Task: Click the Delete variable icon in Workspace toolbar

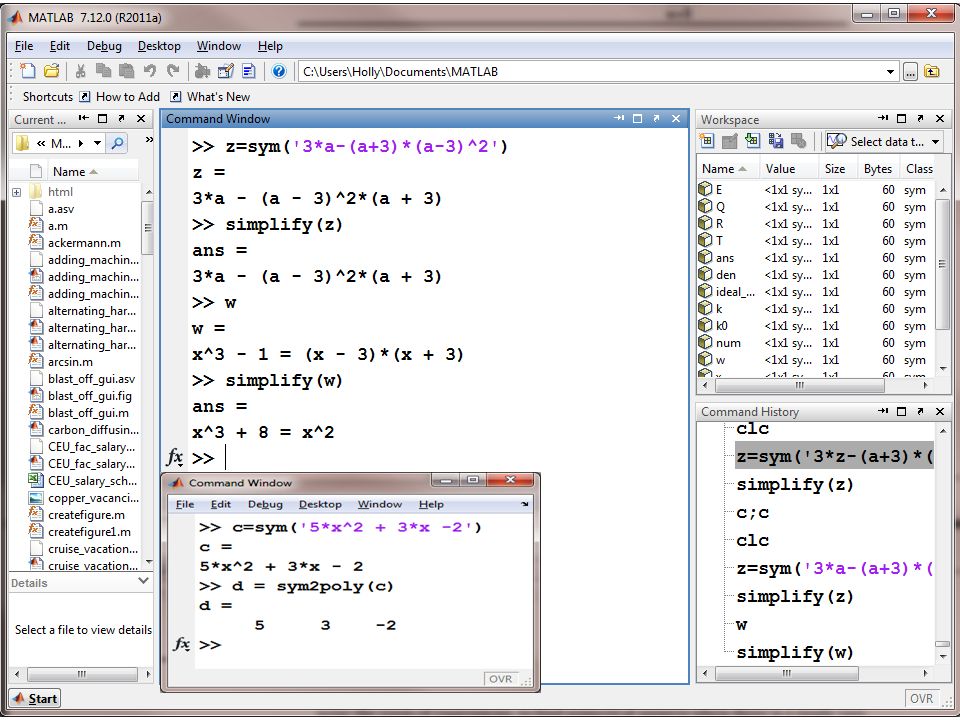Action: (x=798, y=141)
